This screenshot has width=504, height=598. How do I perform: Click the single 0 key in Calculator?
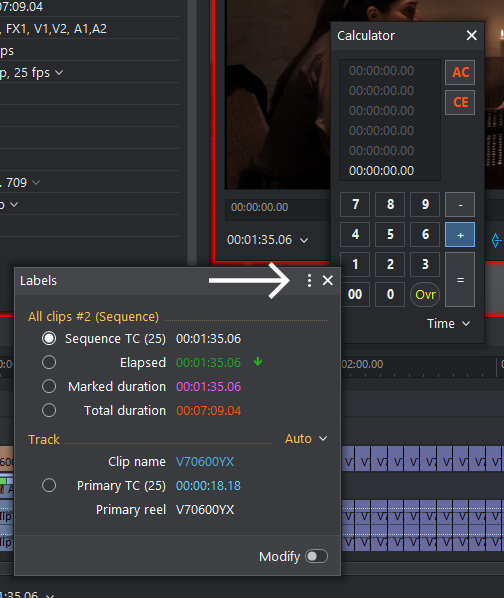pyautogui.click(x=390, y=294)
